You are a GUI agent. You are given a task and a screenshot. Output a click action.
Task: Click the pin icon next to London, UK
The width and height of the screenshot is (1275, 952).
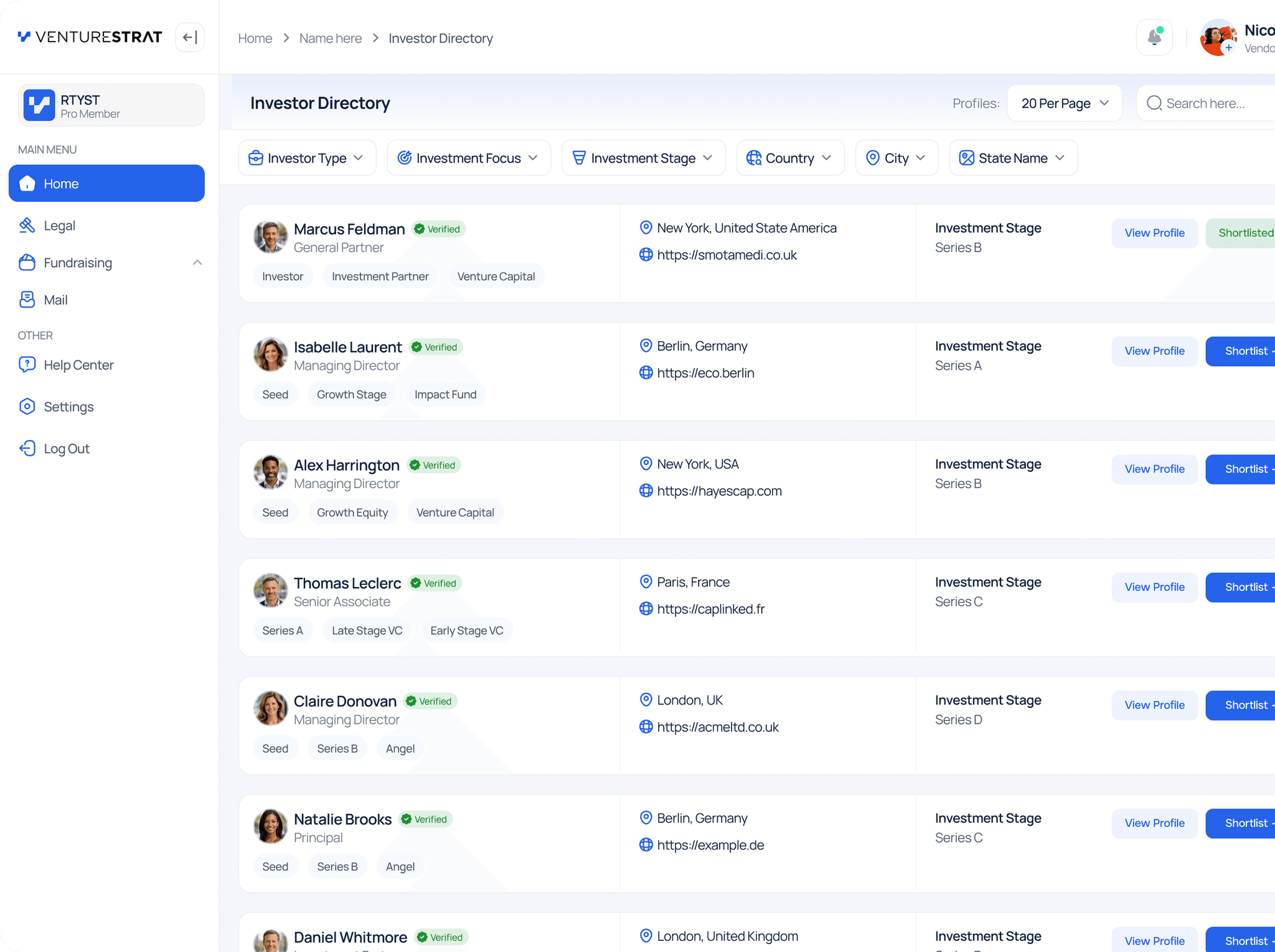point(646,700)
